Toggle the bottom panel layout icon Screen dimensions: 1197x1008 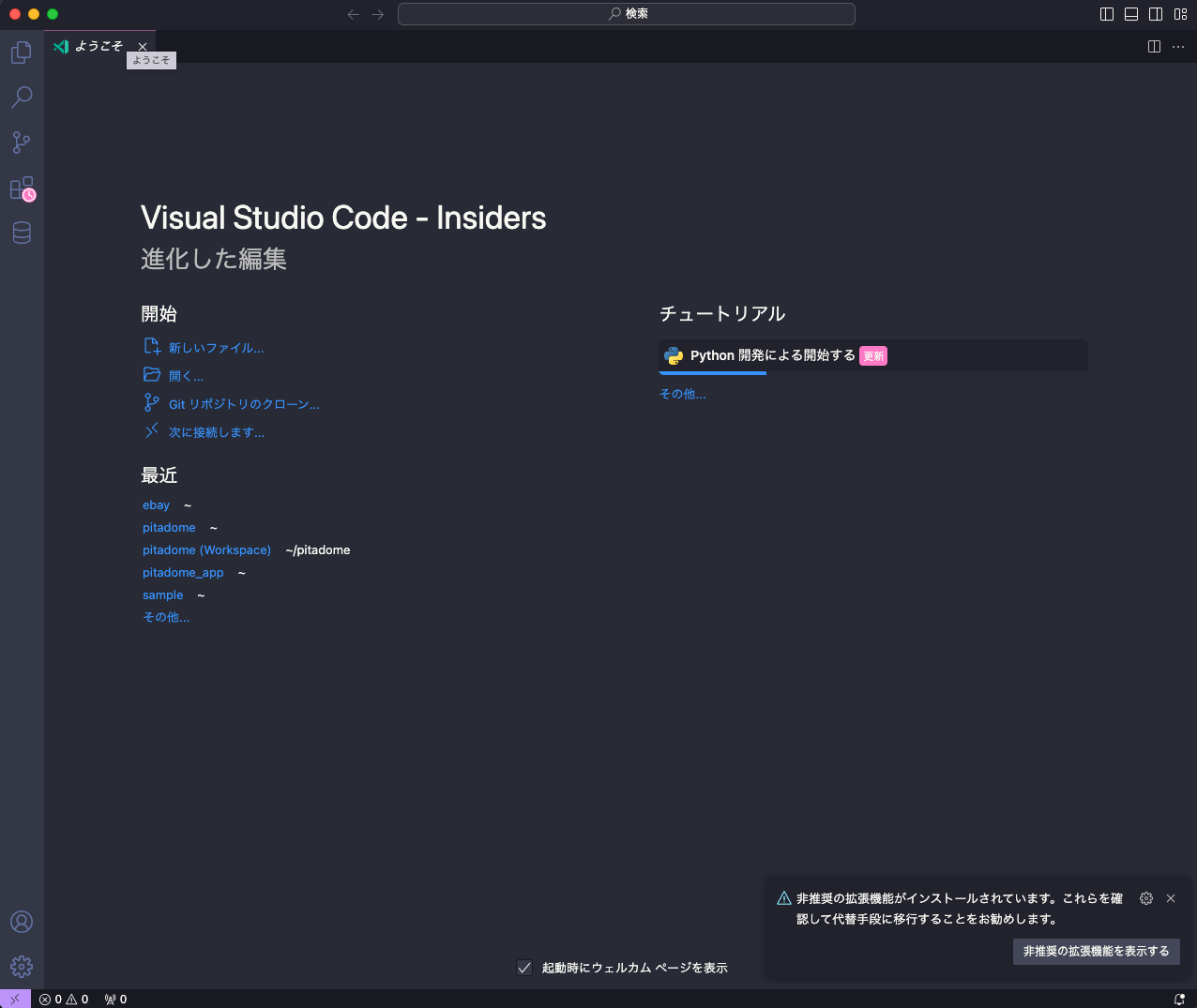click(x=1131, y=14)
